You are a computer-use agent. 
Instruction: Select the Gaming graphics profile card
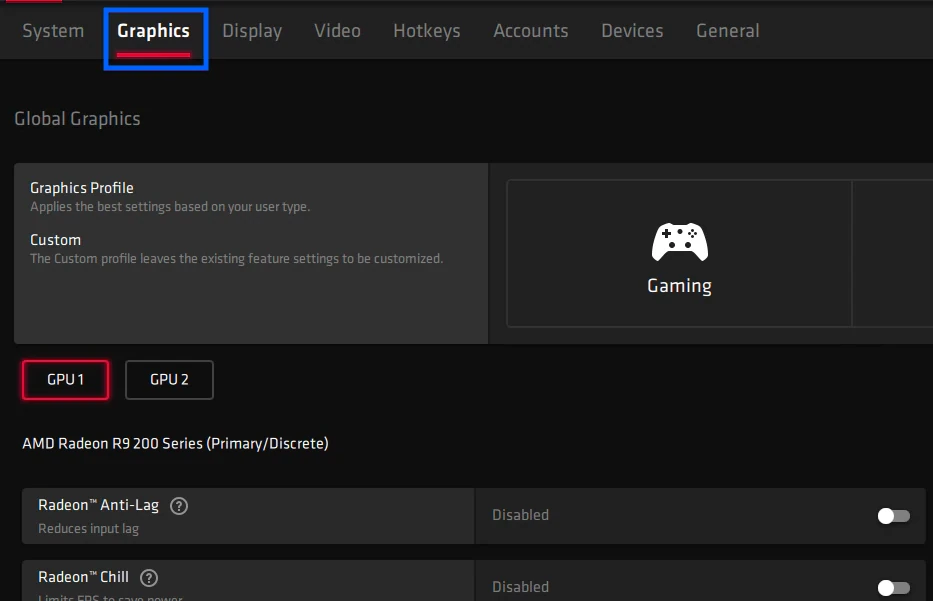[x=679, y=253]
